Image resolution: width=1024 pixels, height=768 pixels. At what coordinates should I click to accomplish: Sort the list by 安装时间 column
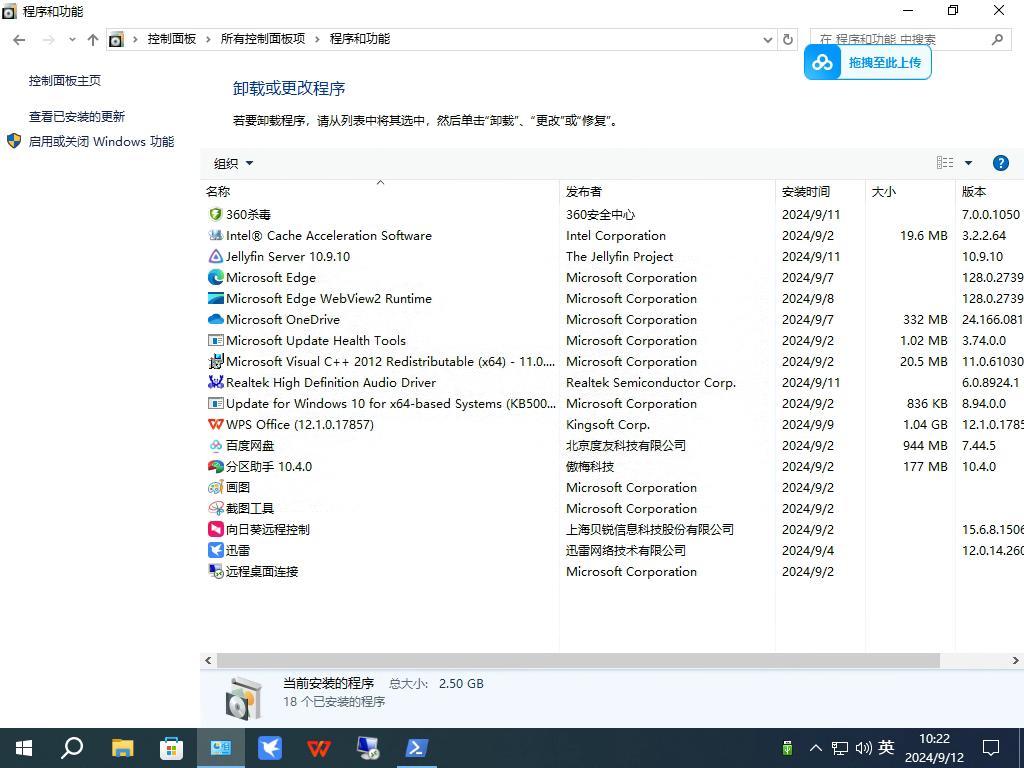(806, 191)
